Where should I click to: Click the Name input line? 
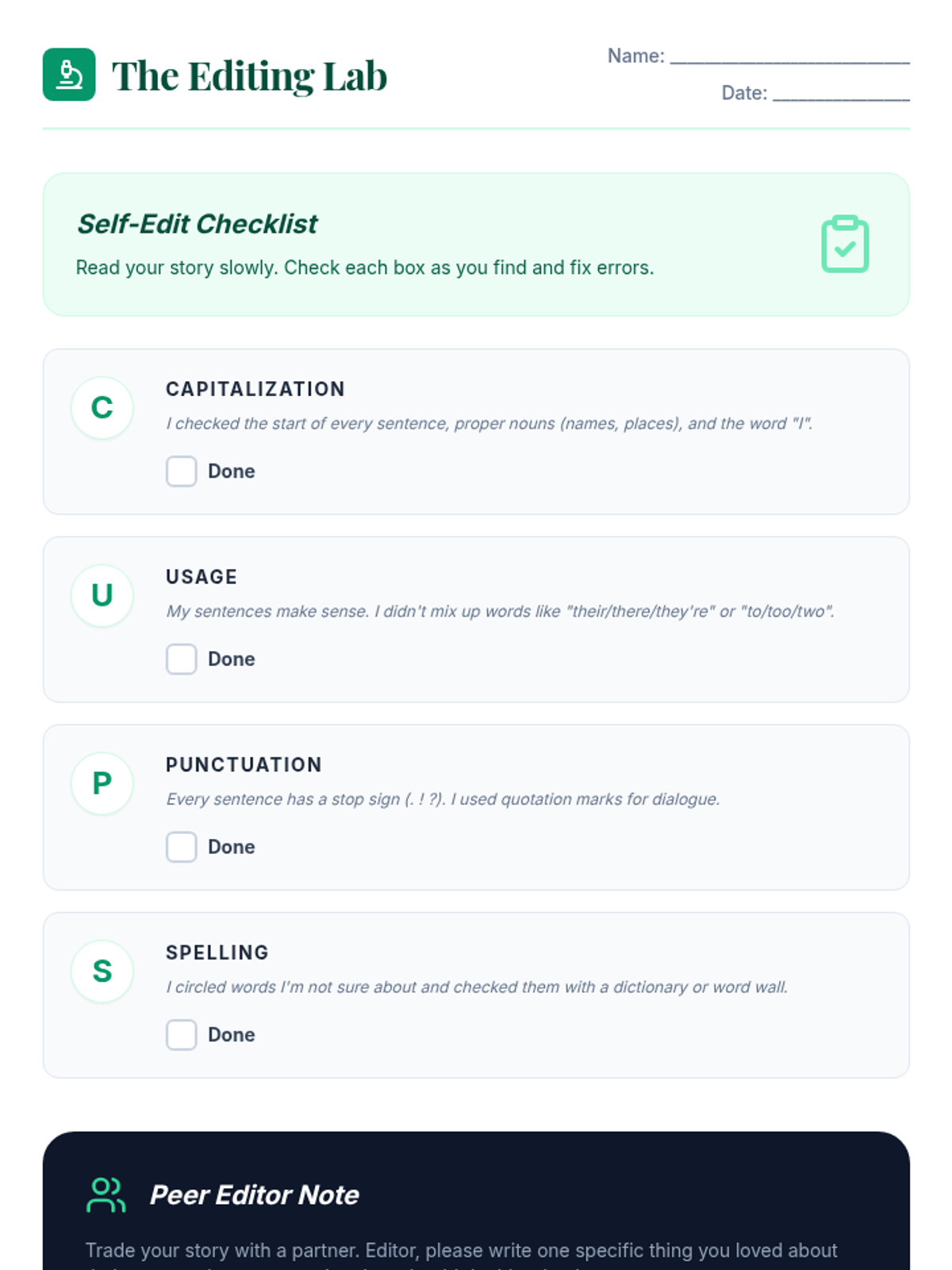point(789,56)
